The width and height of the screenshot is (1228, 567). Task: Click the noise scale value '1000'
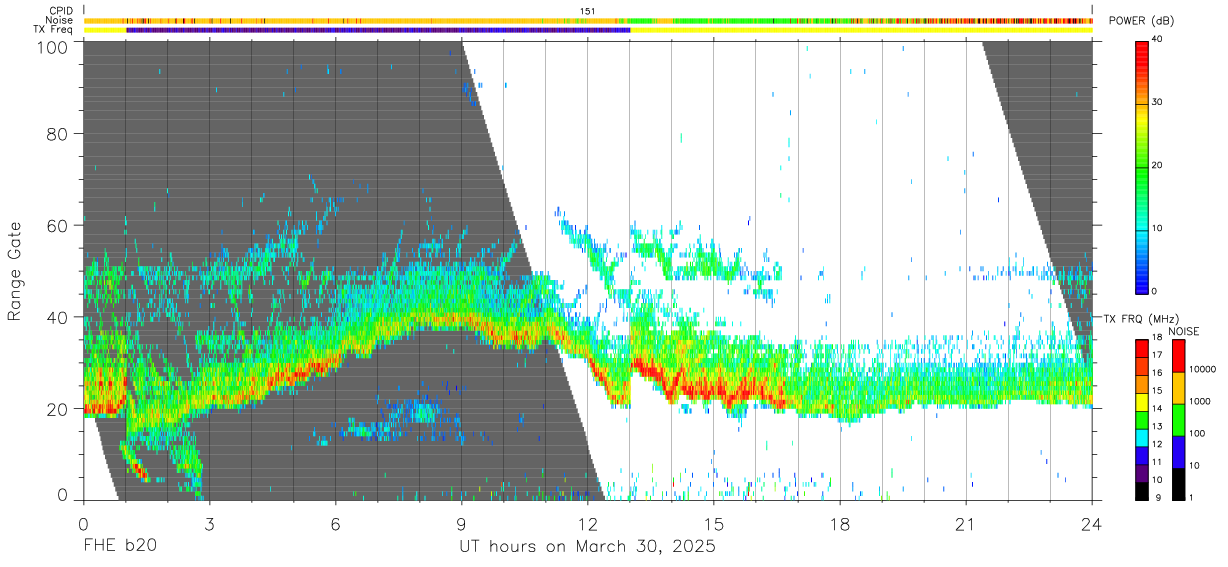[x=1200, y=402]
